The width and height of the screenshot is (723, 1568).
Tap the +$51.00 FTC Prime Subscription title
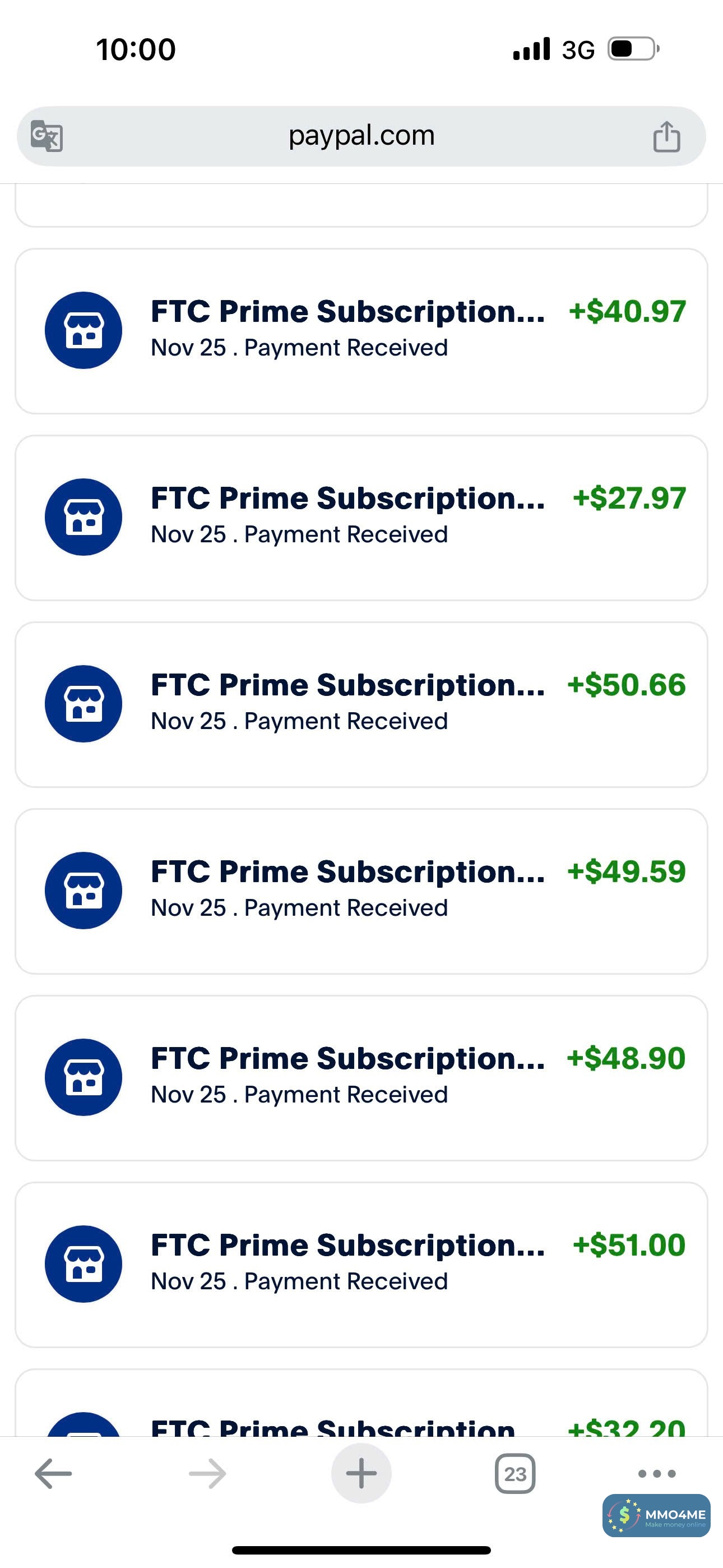coord(347,1245)
